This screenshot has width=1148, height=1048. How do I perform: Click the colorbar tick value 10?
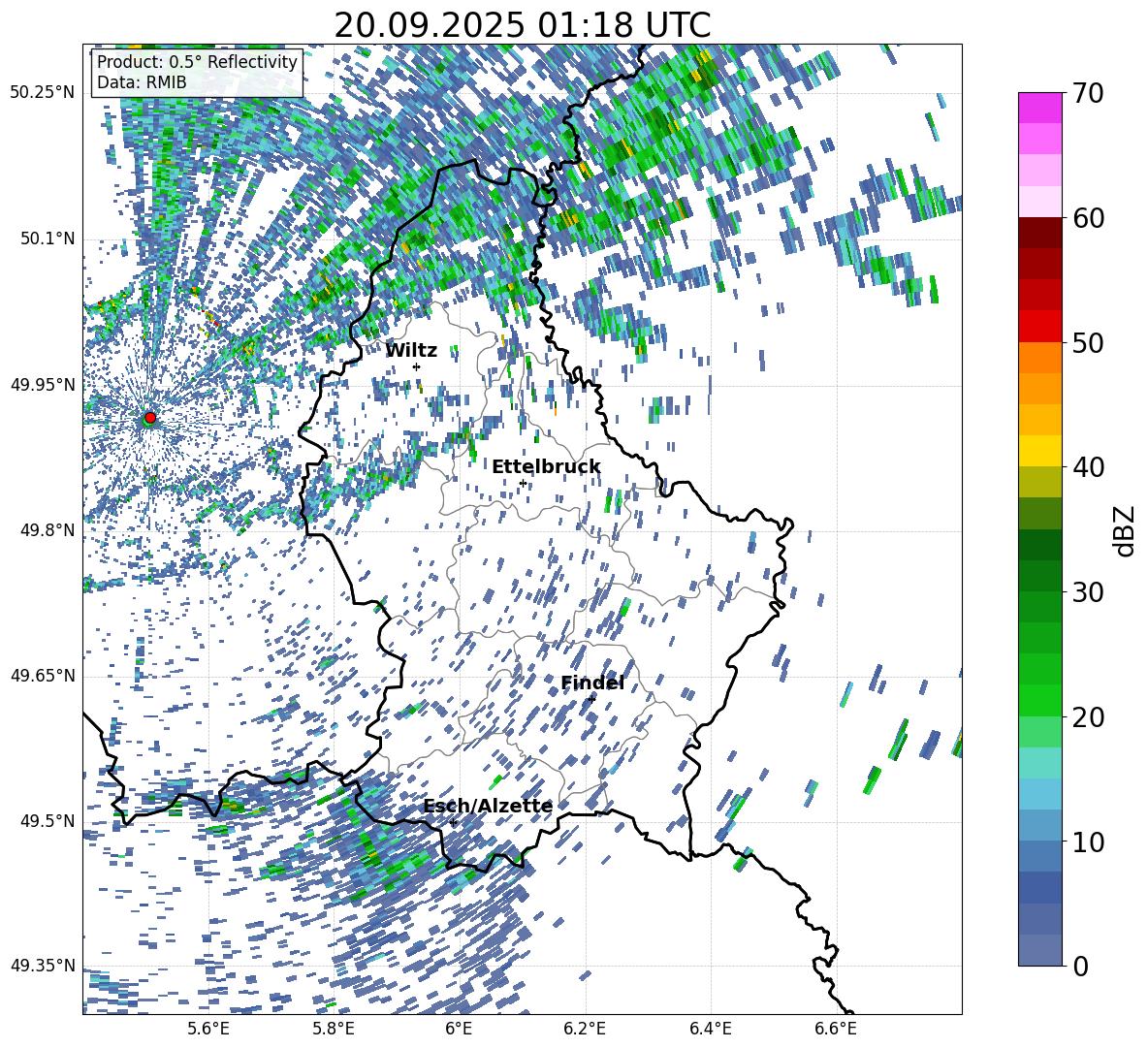coord(1087,842)
